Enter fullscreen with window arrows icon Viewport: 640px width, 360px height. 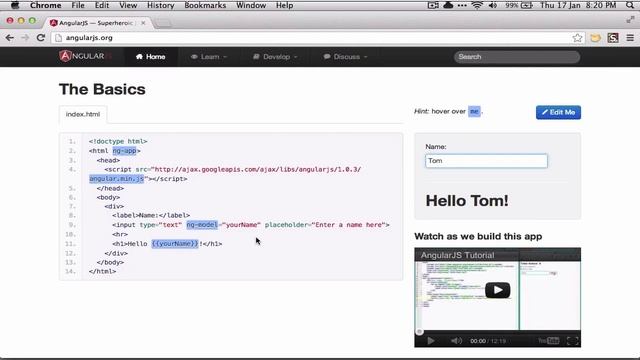pyautogui.click(x=630, y=19)
